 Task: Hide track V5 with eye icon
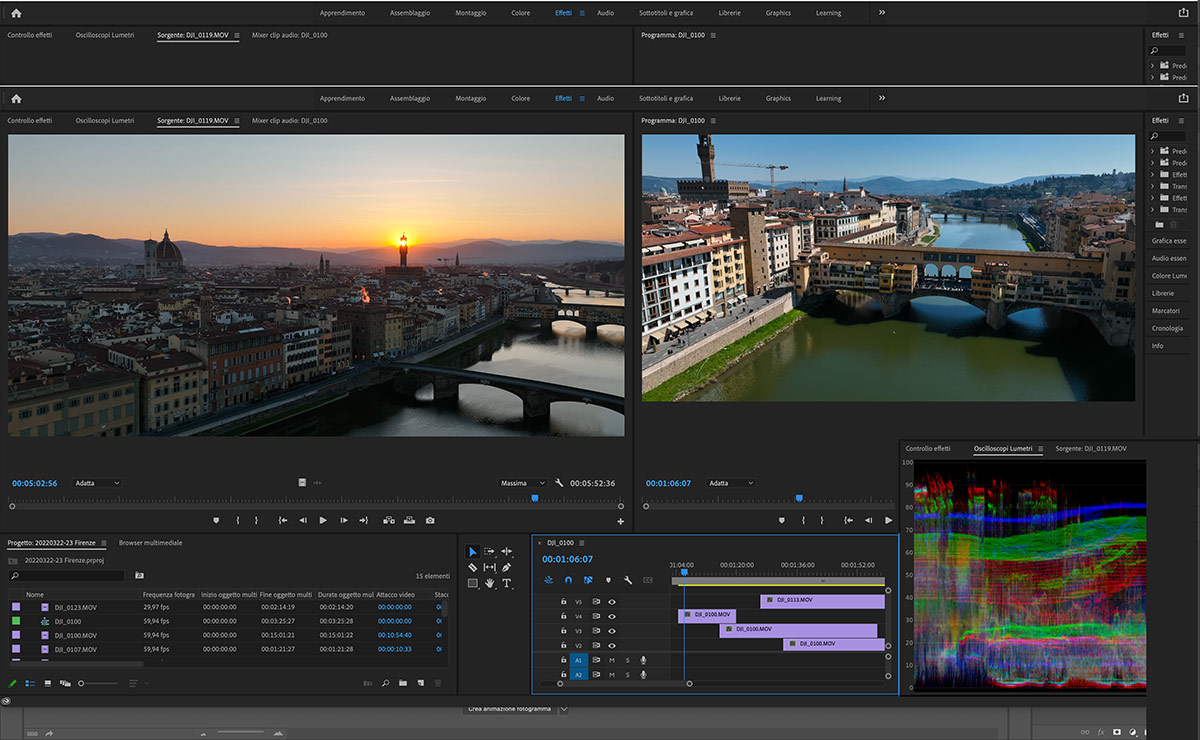pos(612,602)
